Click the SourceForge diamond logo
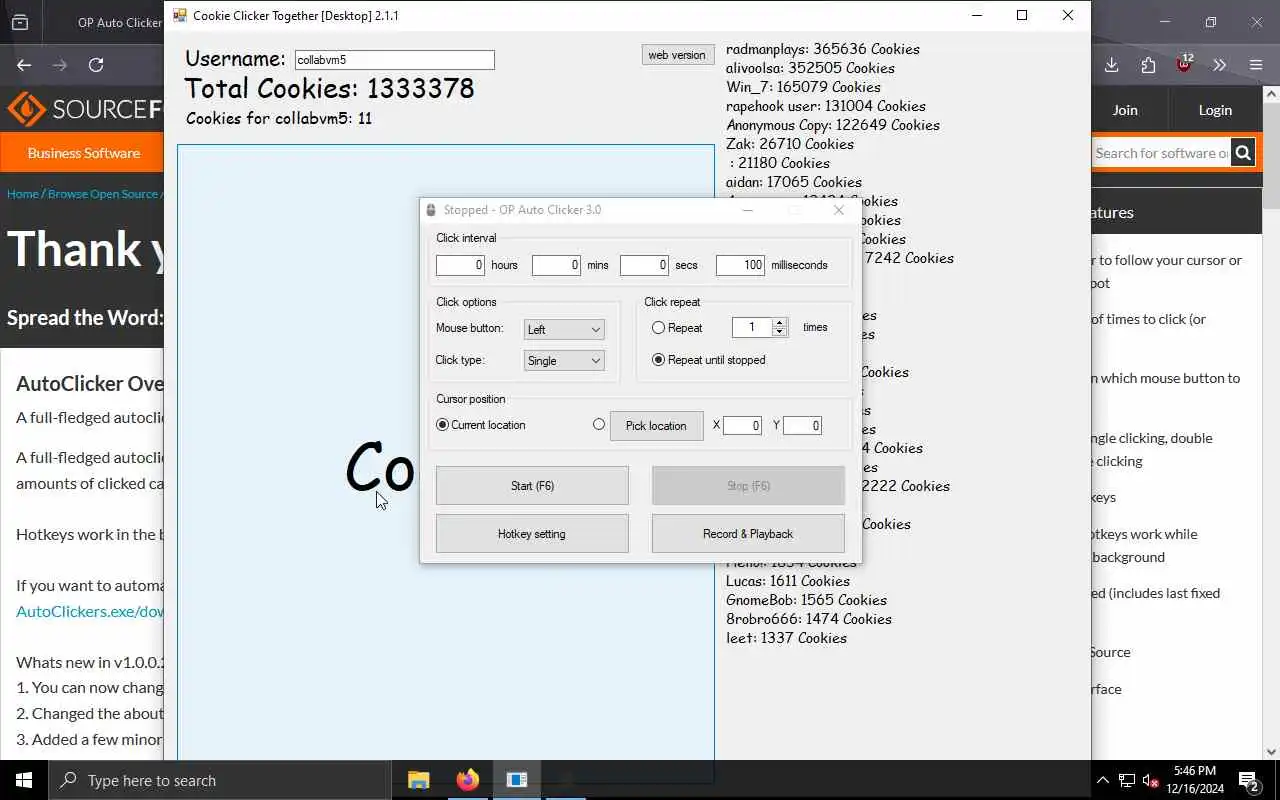This screenshot has height=800, width=1280. 26,109
